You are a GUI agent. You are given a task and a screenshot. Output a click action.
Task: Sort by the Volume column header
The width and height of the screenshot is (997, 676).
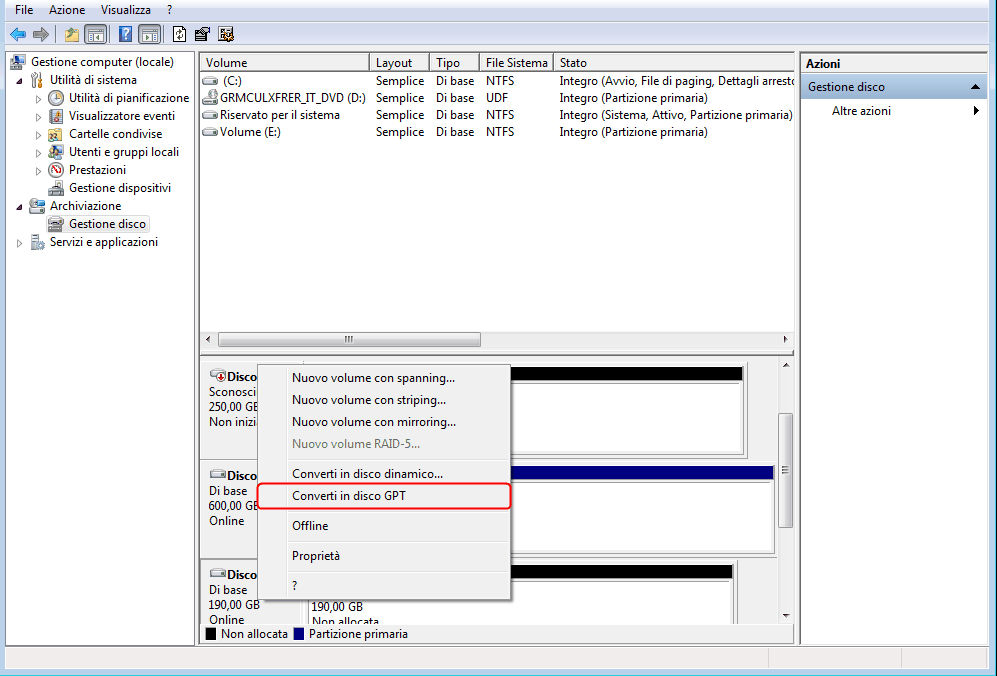click(284, 62)
